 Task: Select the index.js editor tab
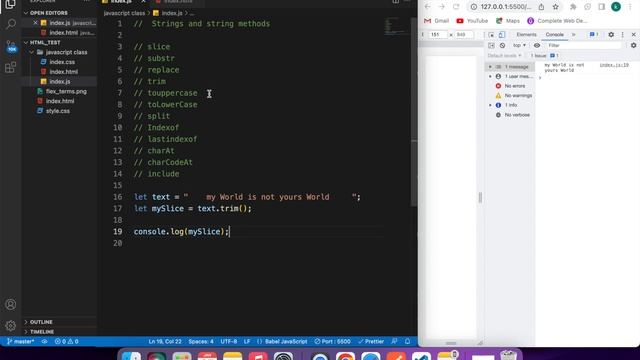[x=121, y=2]
